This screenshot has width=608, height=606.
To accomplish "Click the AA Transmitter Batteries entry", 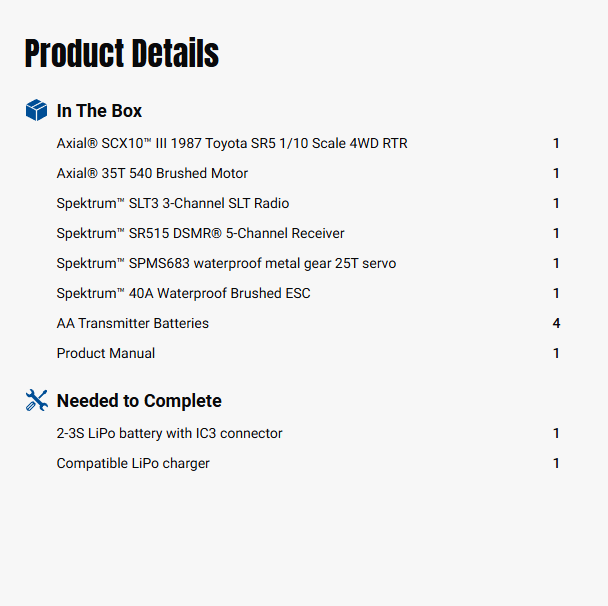I will [x=133, y=324].
